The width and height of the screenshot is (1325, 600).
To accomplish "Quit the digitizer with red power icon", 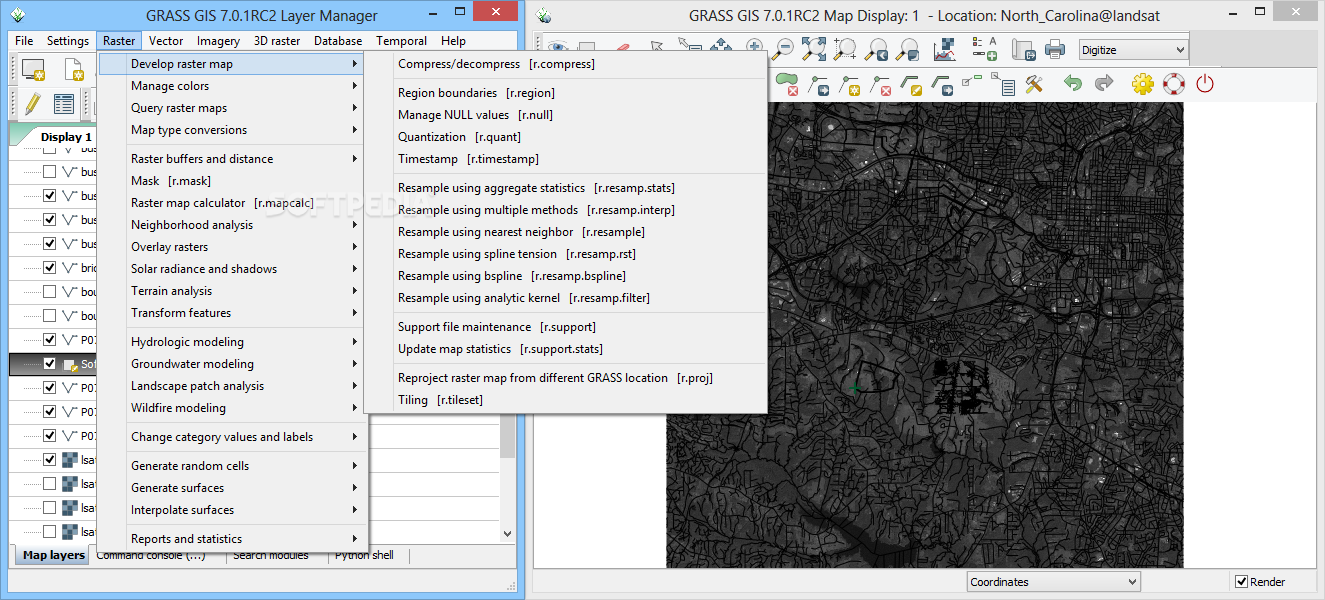I will 1205,84.
